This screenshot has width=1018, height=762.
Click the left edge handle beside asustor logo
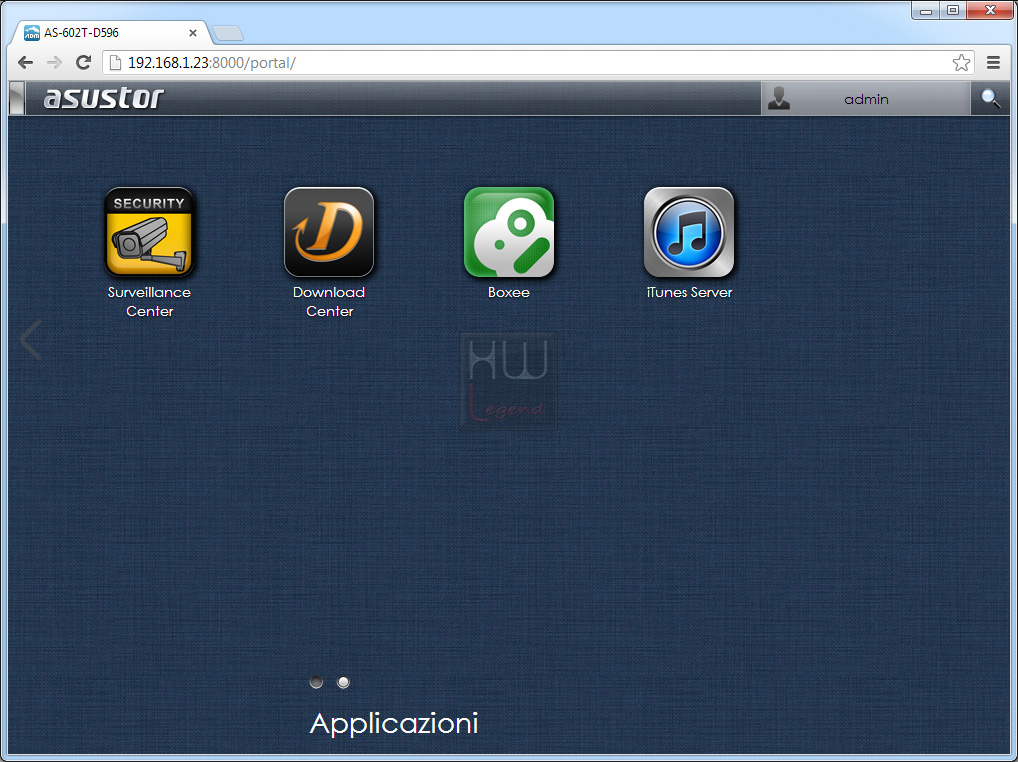[x=17, y=99]
